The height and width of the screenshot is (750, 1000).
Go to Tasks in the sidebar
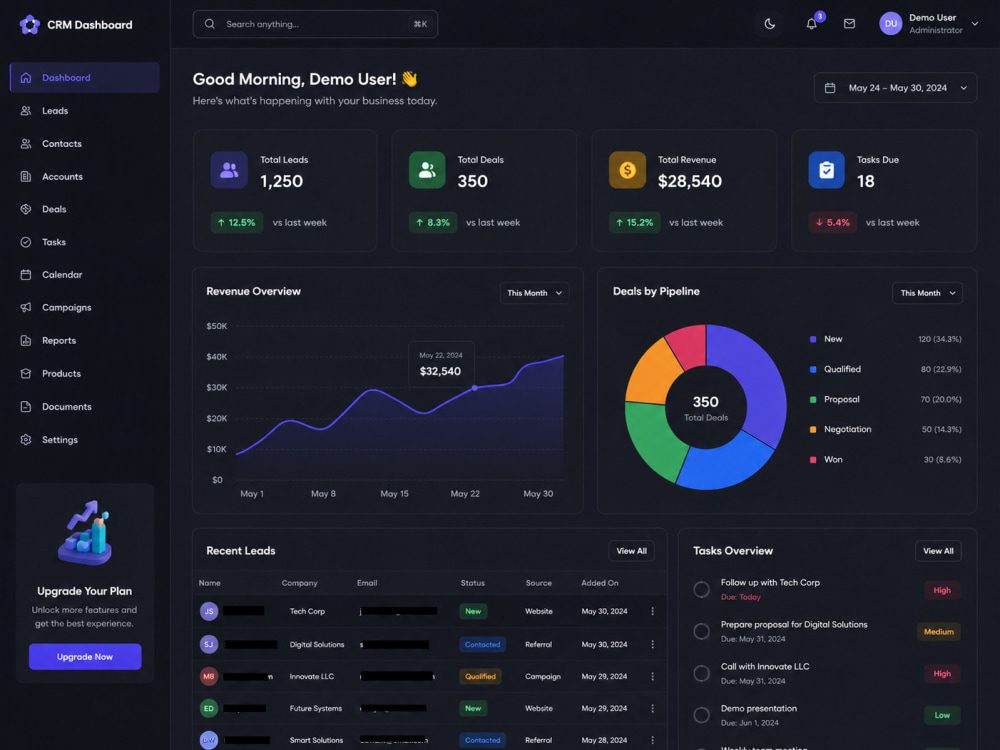(x=85, y=242)
